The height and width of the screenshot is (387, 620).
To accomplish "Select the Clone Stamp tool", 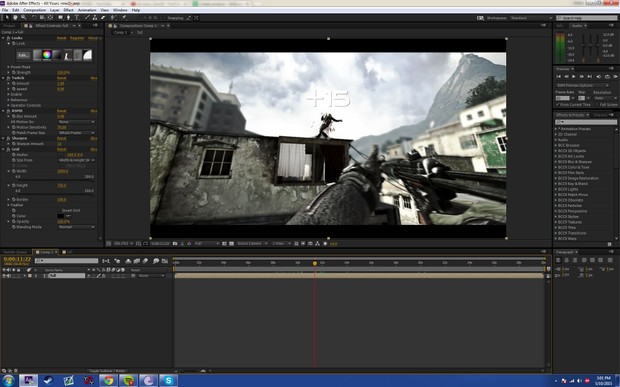I will 95,18.
